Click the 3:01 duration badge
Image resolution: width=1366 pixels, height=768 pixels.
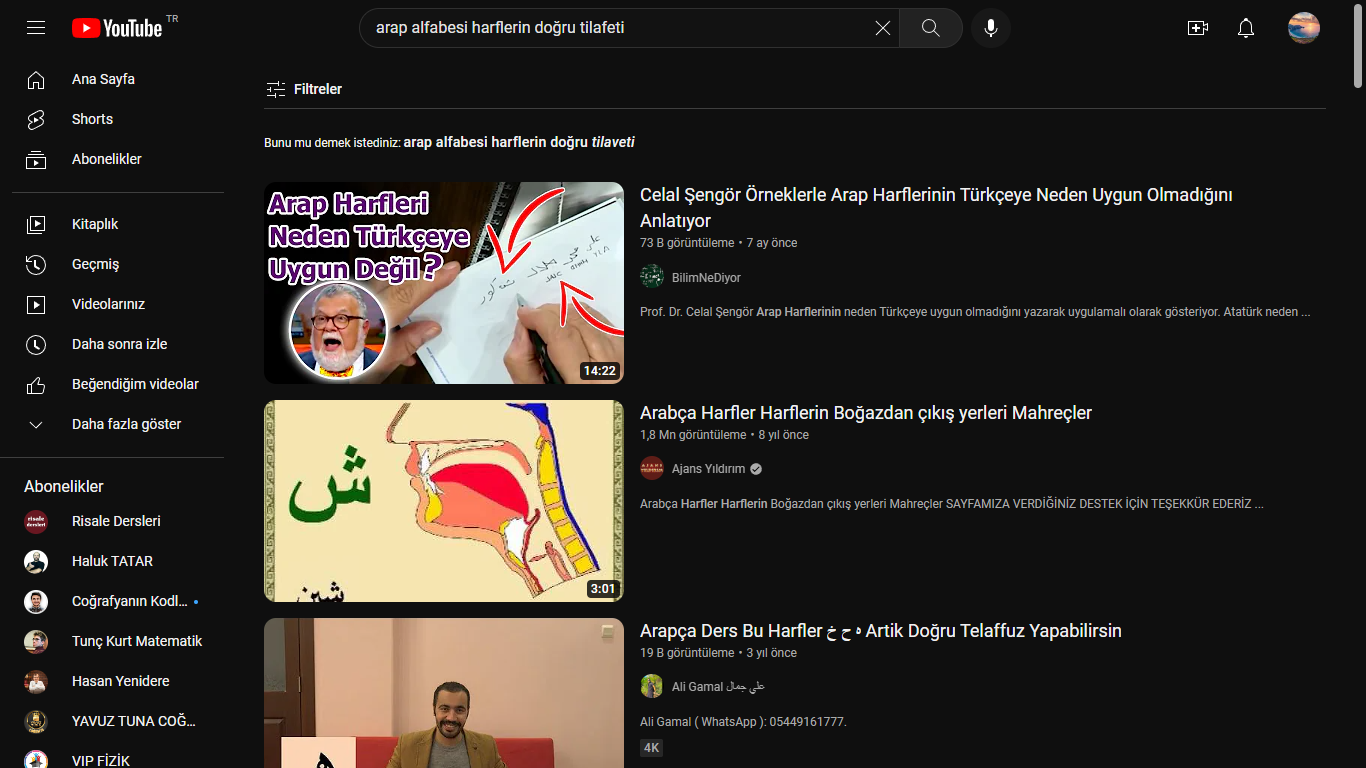(603, 588)
